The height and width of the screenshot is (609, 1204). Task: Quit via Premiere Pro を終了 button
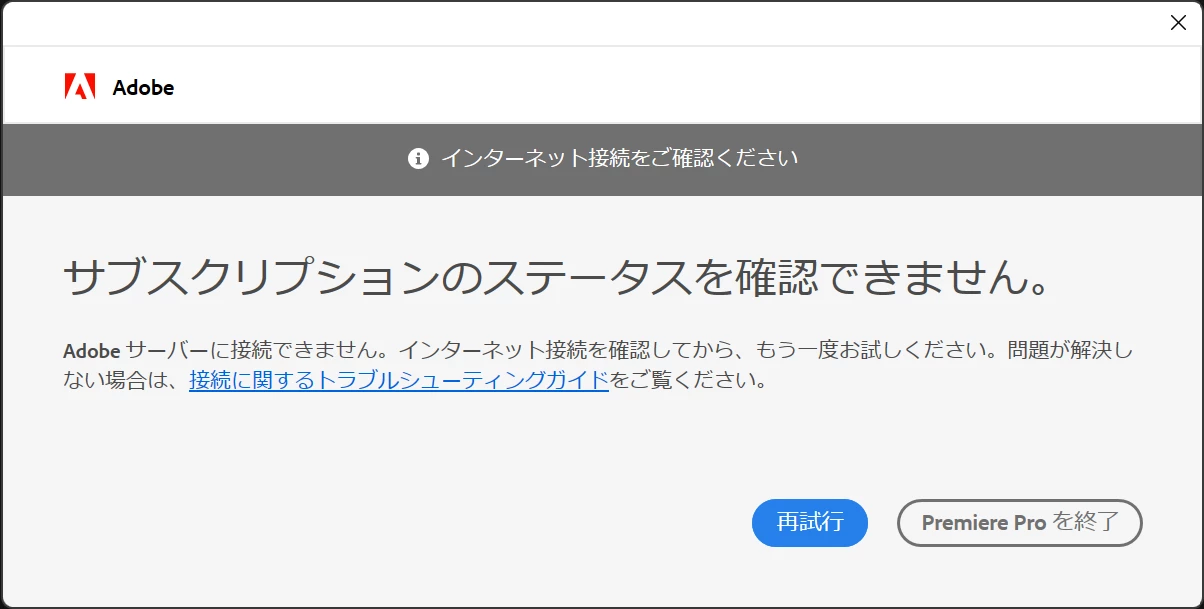[1020, 523]
